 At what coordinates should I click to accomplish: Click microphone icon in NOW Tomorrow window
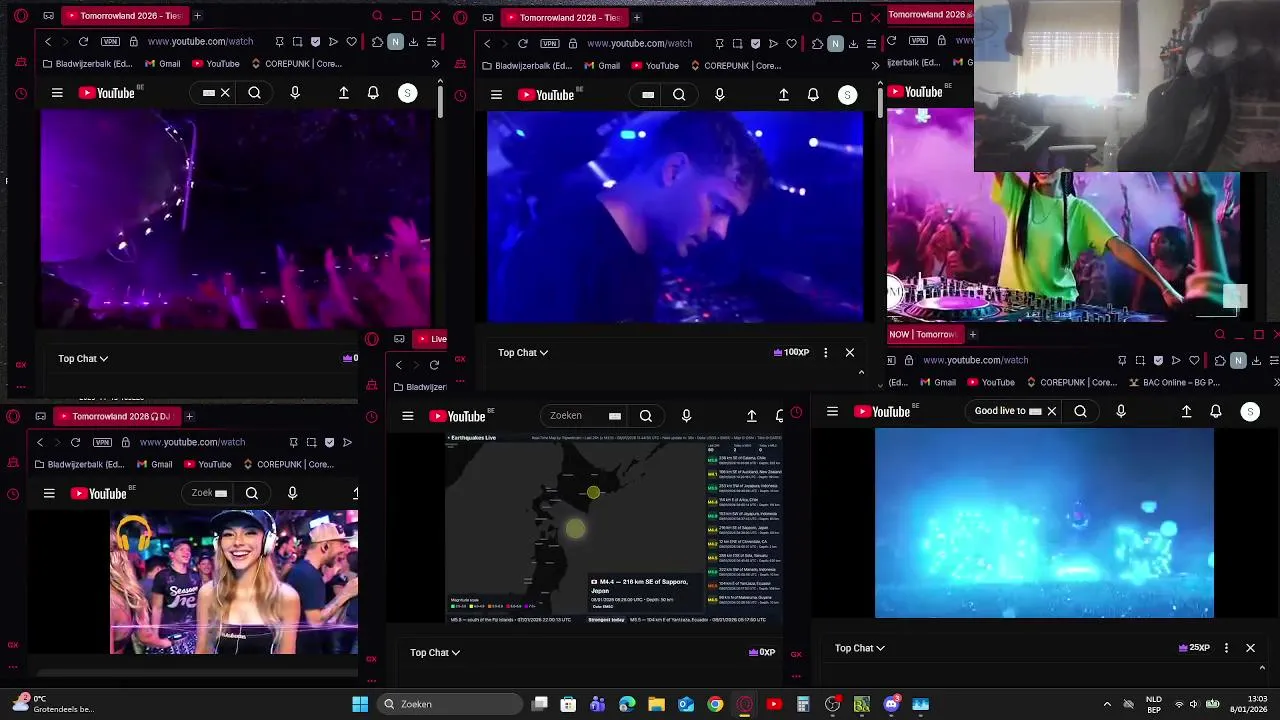(1121, 411)
